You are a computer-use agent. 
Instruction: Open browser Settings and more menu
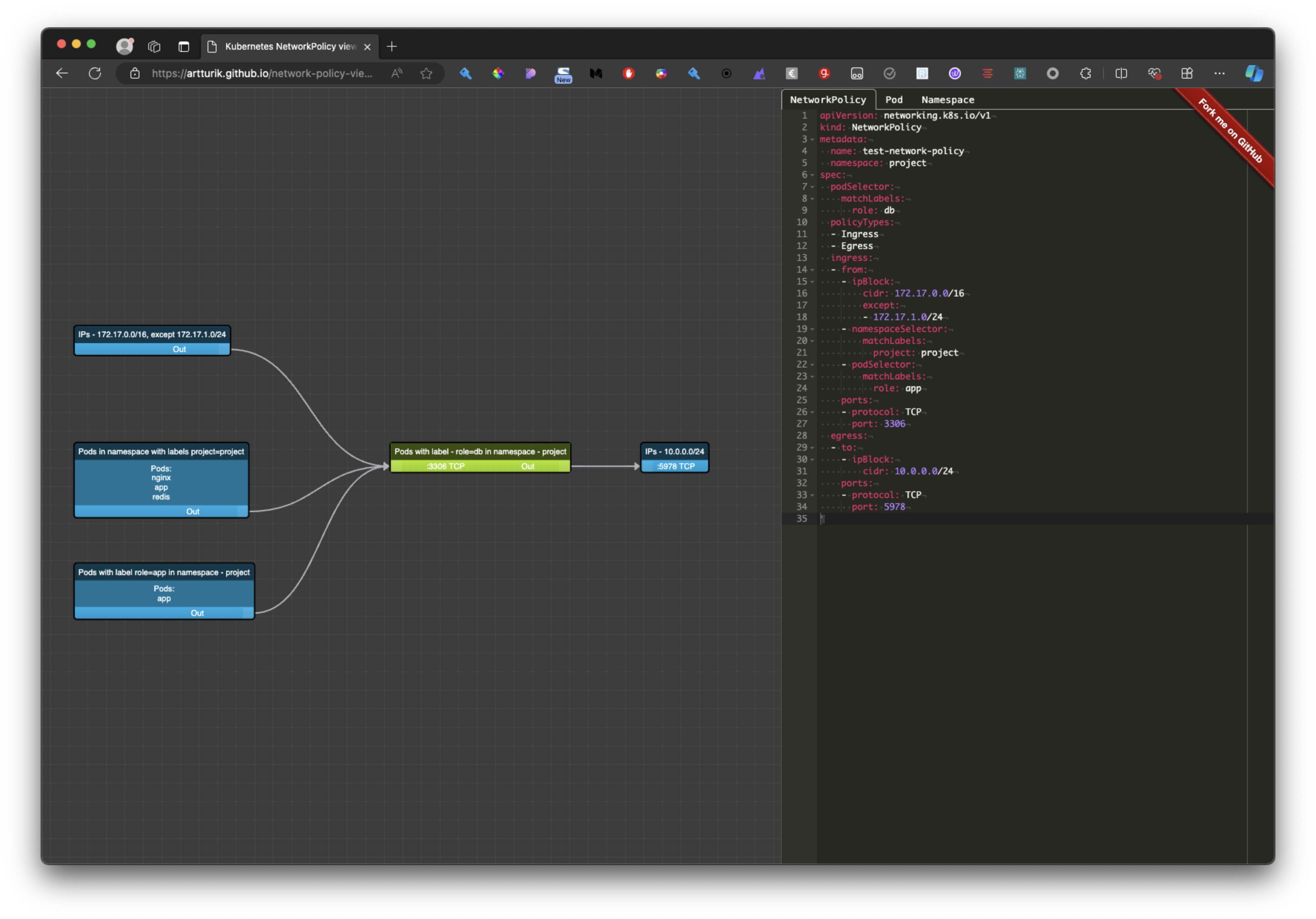click(1219, 73)
